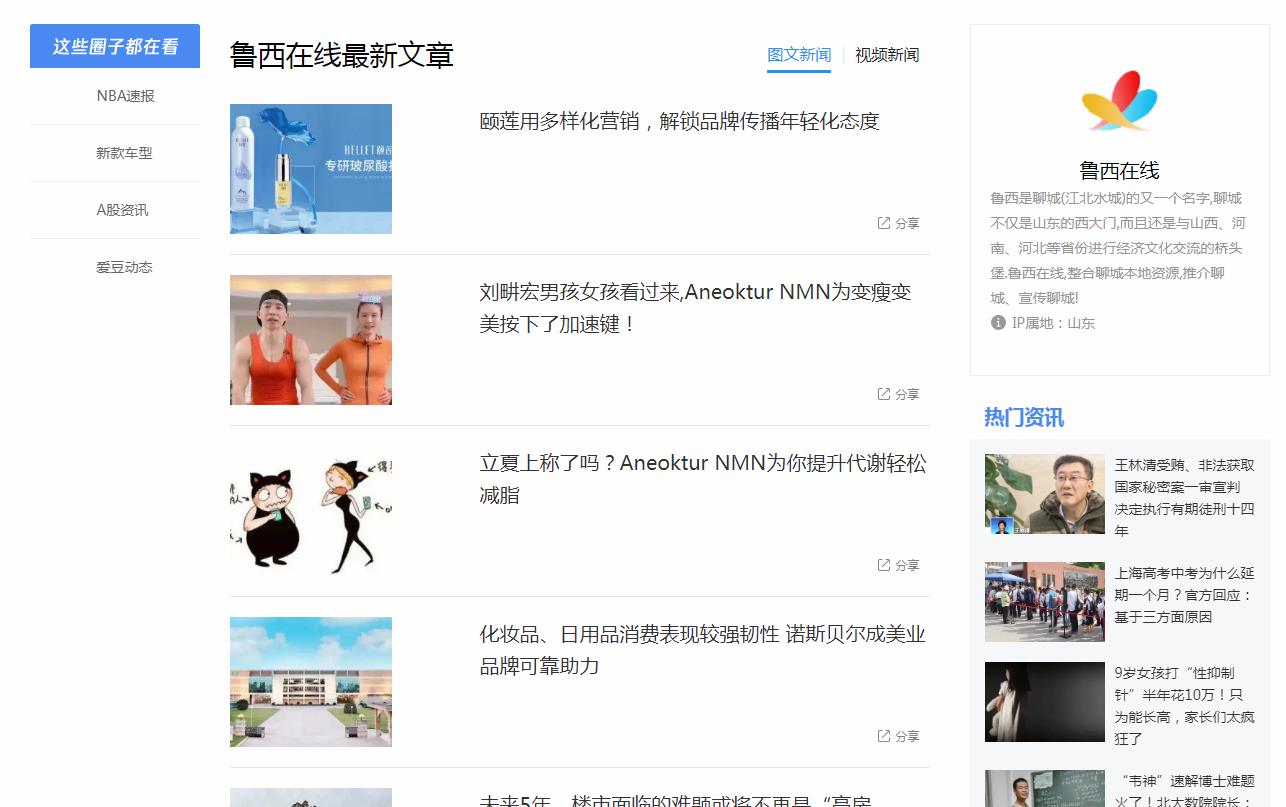Click building photo thumbnail for 诺斯贝尔 article
The image size is (1286, 807).
tap(311, 682)
